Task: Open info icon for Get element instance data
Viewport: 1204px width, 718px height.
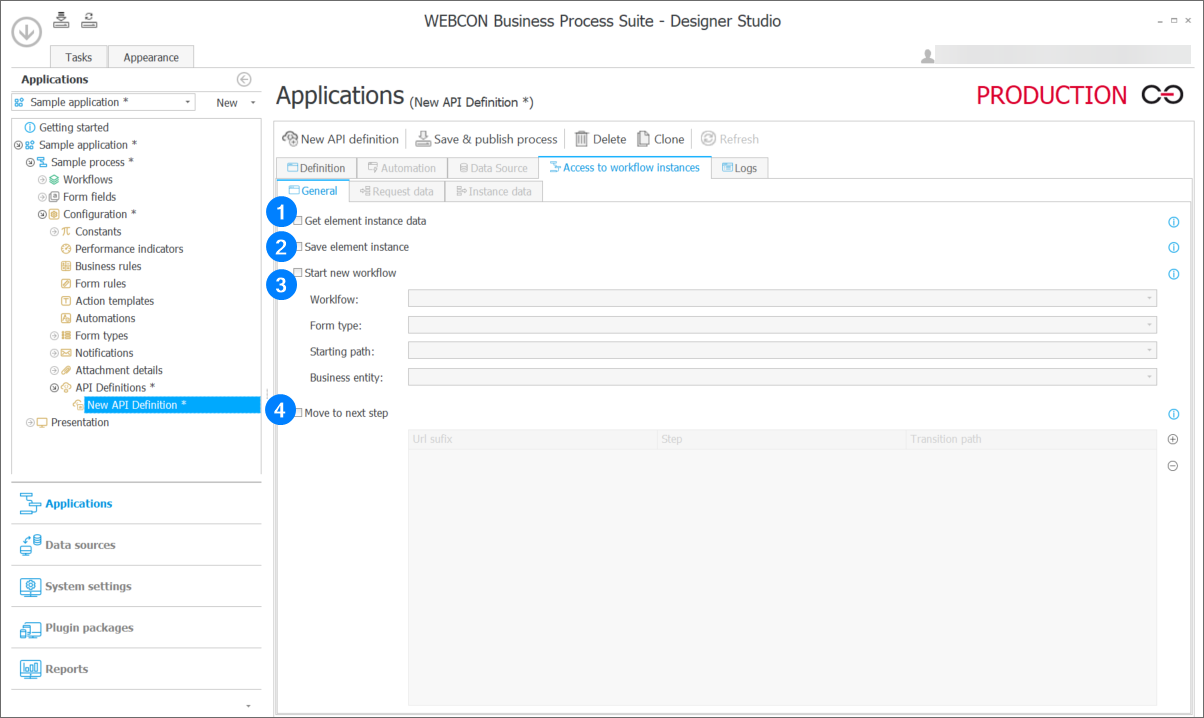Action: [x=1173, y=222]
